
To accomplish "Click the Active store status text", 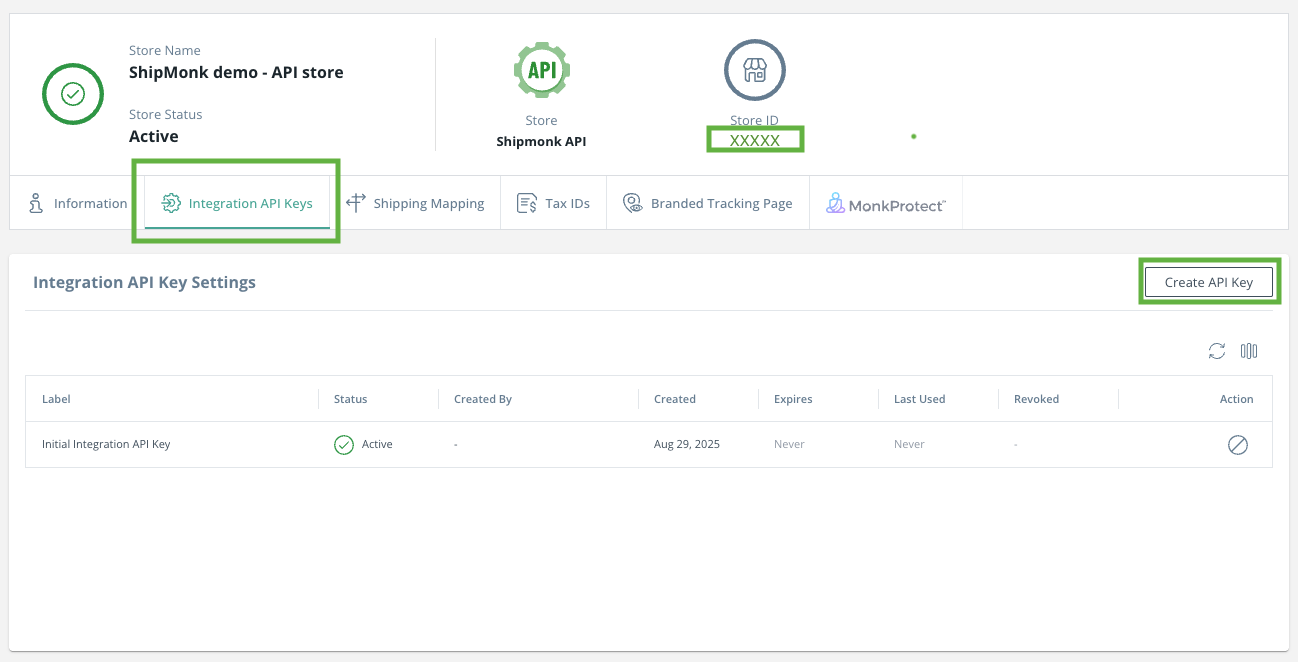I will click(x=154, y=136).
